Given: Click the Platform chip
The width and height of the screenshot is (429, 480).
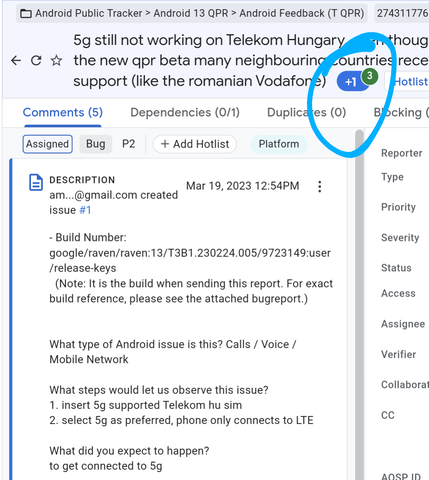Looking at the screenshot, I should (279, 144).
